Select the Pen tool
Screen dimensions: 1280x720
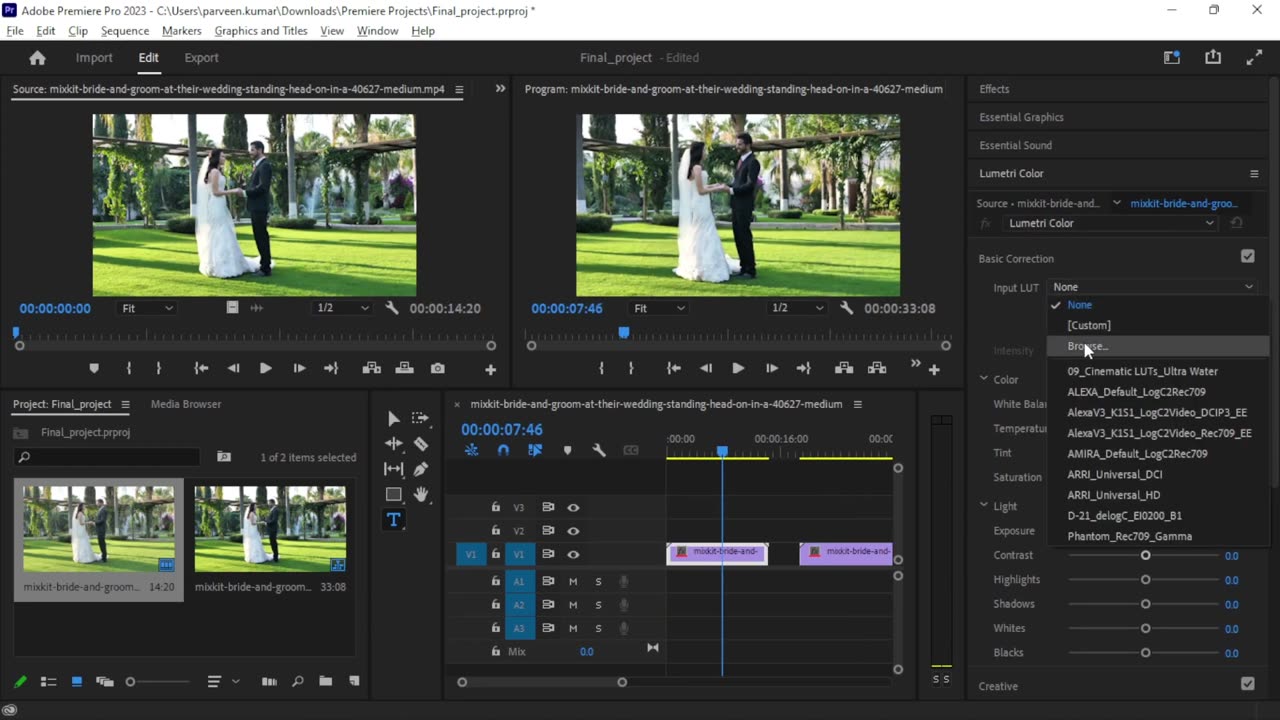point(421,469)
